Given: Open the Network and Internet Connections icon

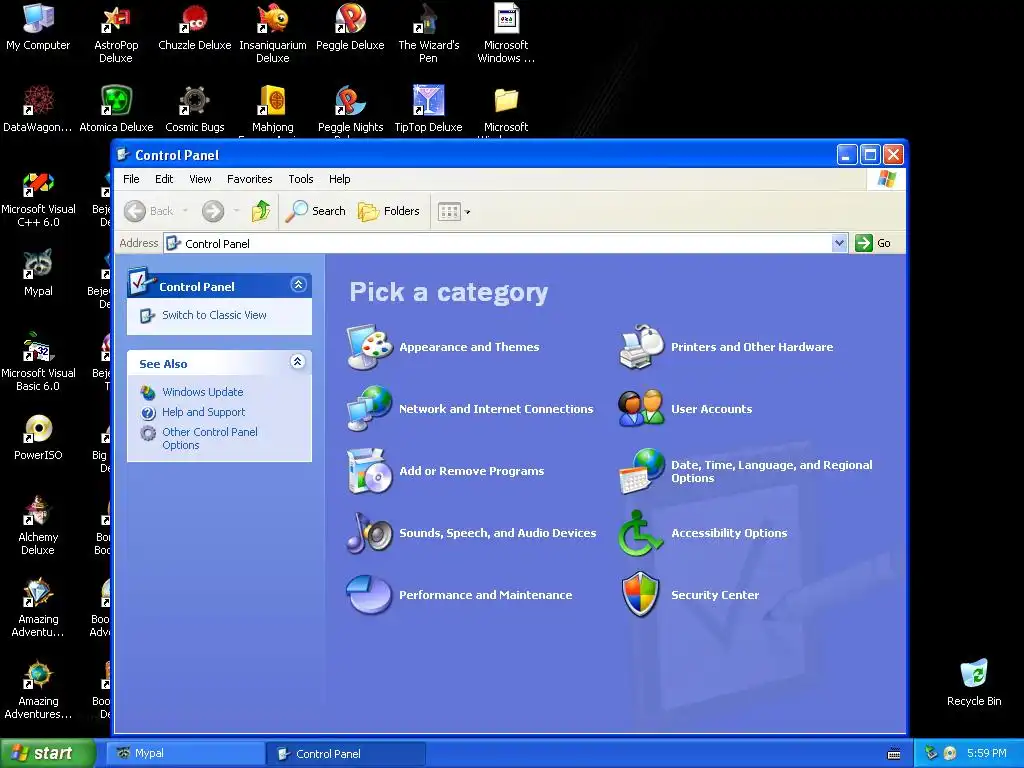Looking at the screenshot, I should click(370, 409).
